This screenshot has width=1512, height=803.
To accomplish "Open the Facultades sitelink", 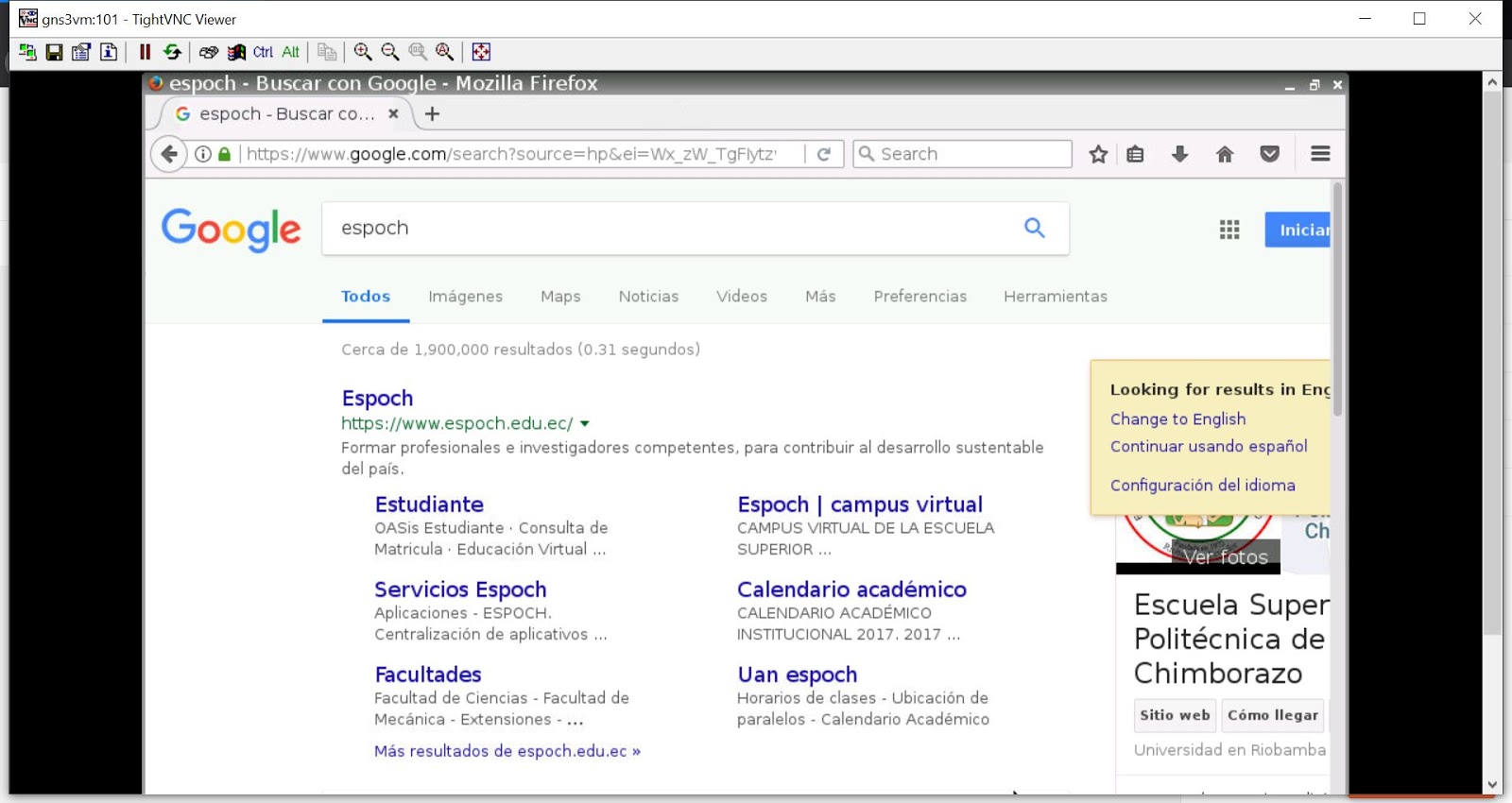I will click(x=428, y=675).
